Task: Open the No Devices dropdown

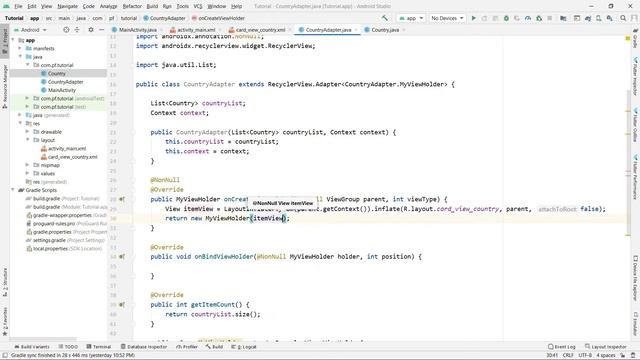Action: 447,18
